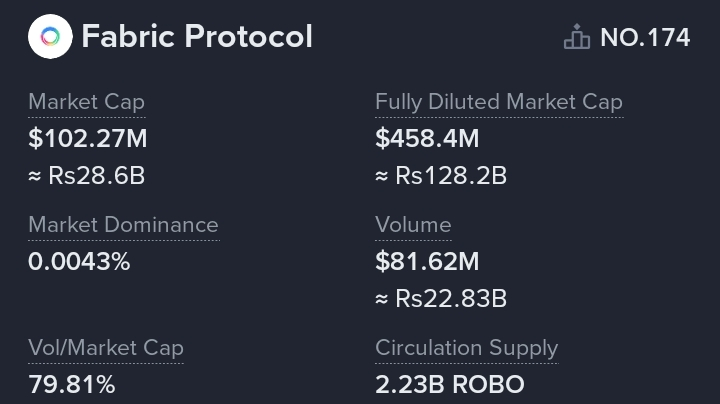
Task: Tap the Market Dominance label
Action: 123,225
